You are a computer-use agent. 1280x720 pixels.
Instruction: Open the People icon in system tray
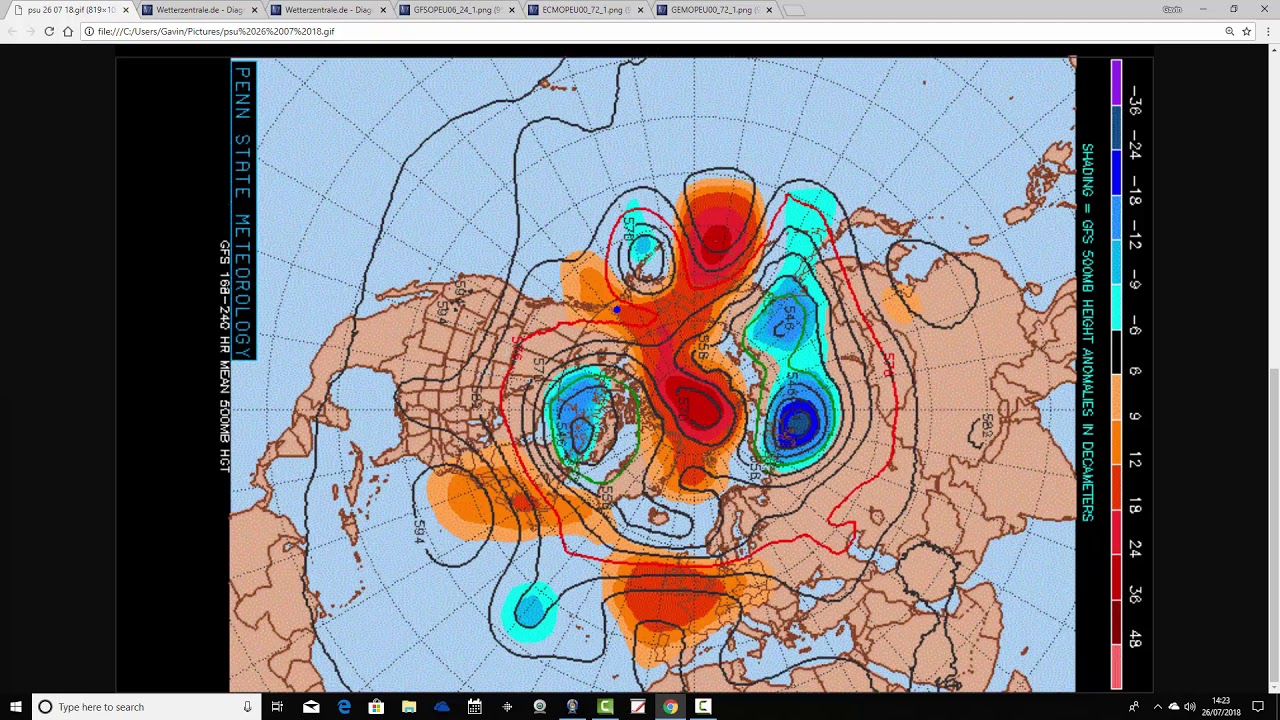pos(1134,707)
